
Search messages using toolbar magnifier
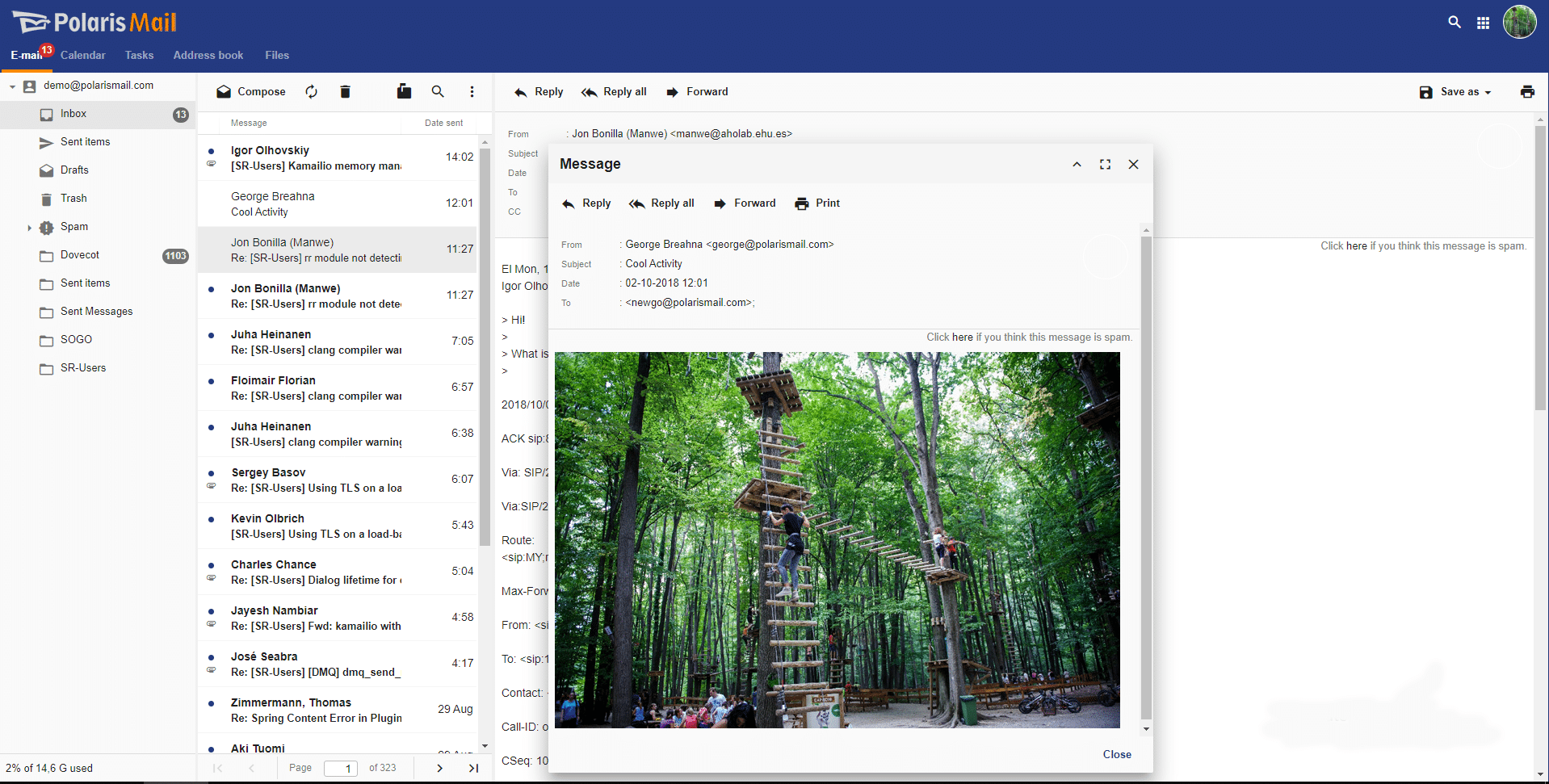tap(438, 91)
